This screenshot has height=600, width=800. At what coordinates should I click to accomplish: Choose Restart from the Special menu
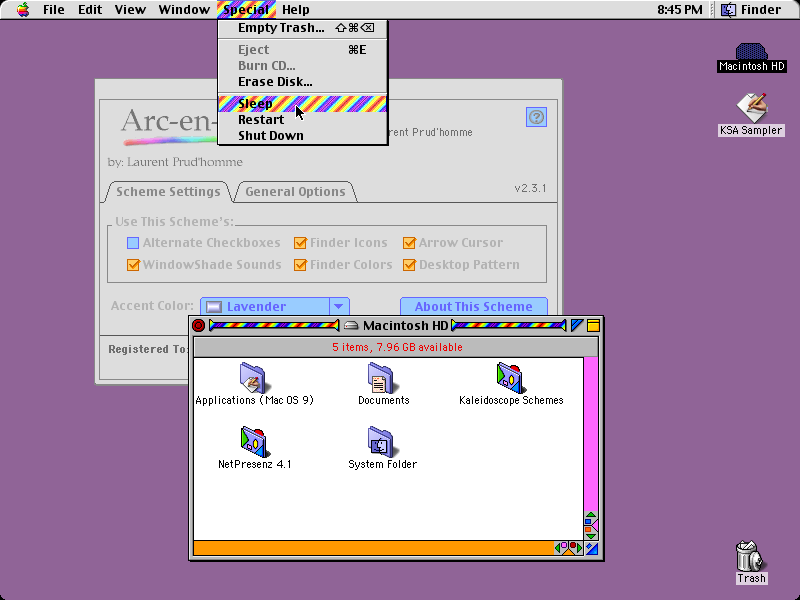tap(302, 119)
